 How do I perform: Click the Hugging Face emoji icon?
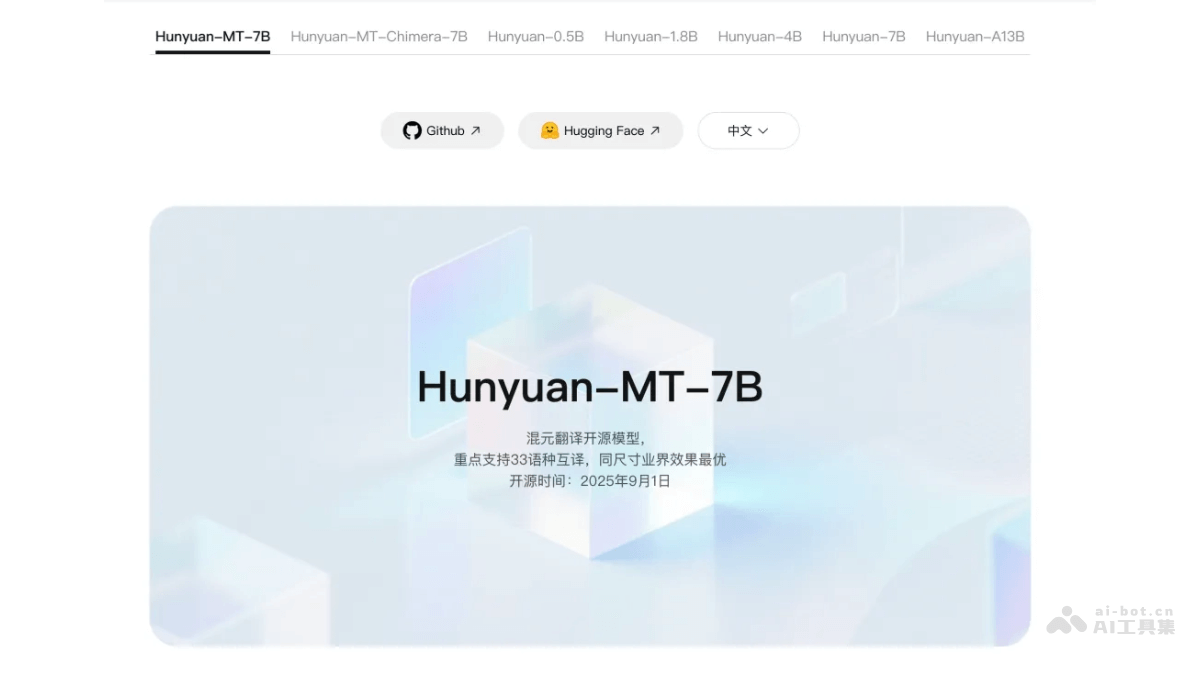tap(549, 131)
